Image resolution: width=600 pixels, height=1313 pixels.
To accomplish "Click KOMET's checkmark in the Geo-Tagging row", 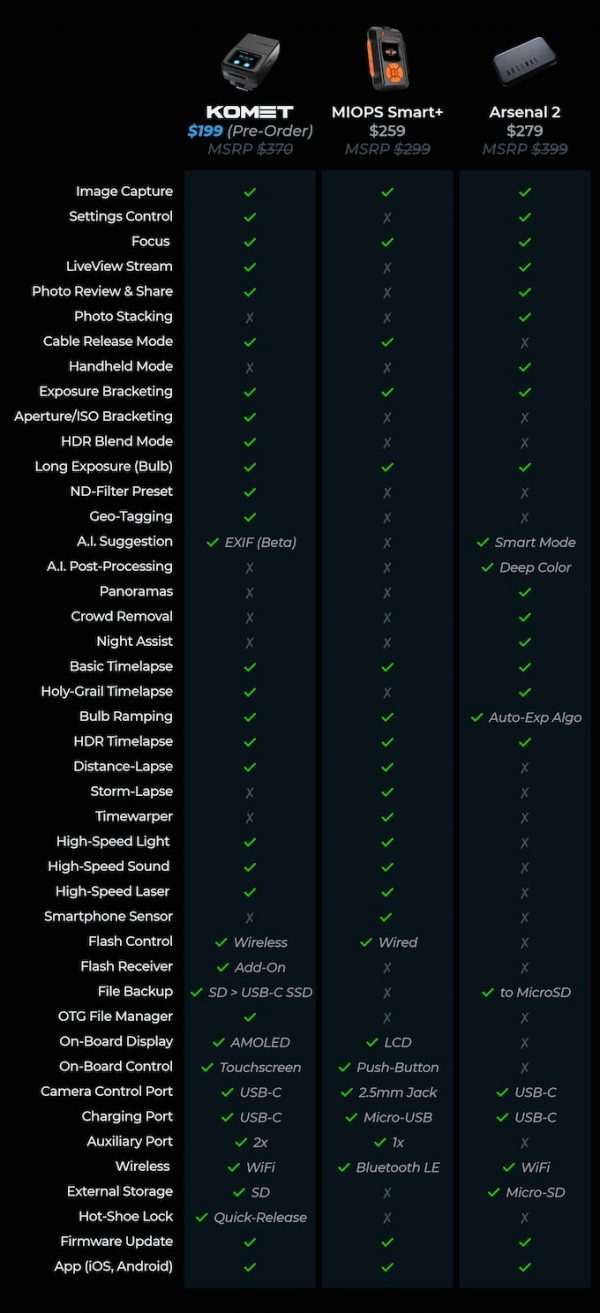I will pyautogui.click(x=250, y=517).
